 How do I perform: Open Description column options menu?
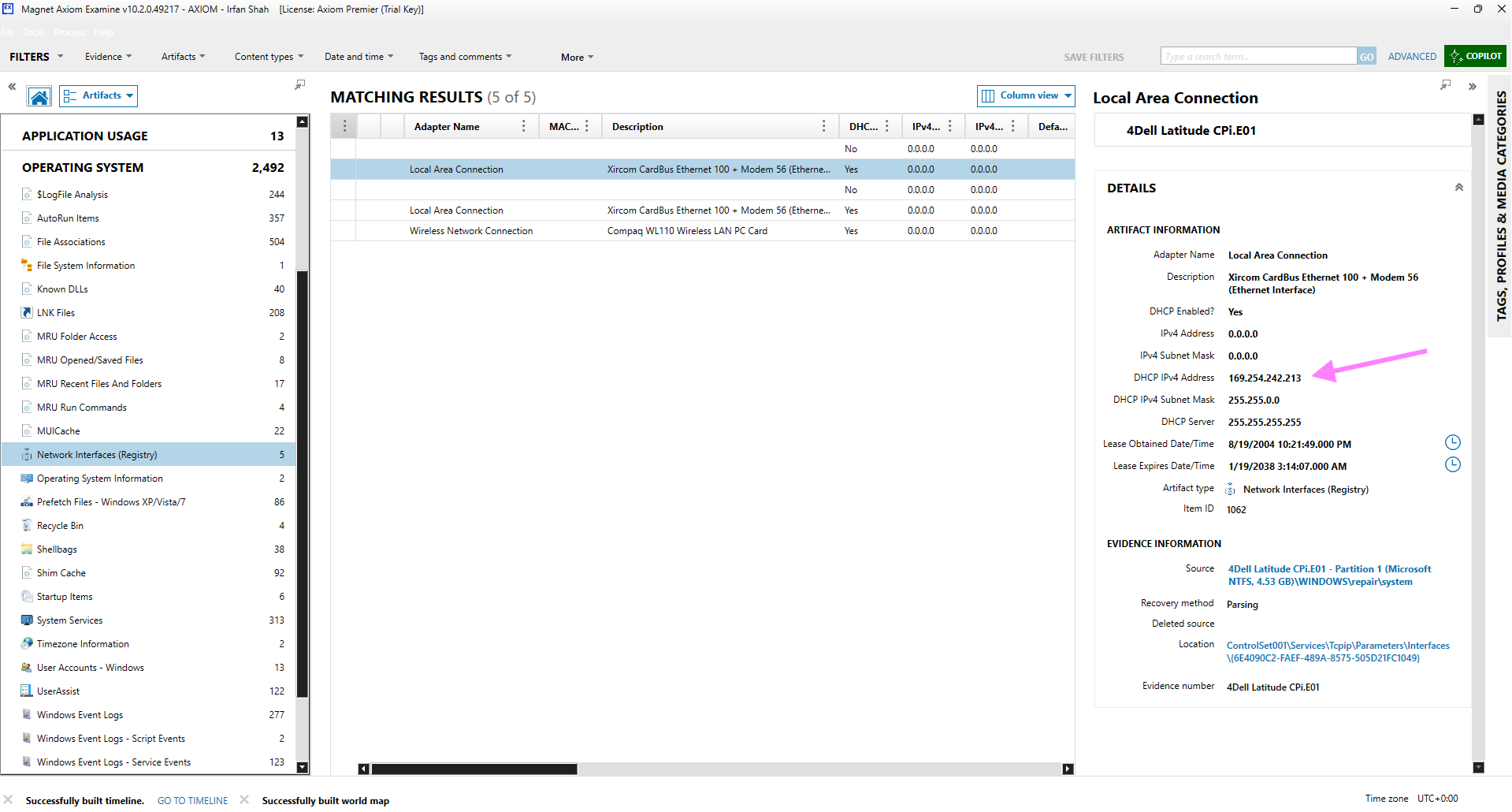point(824,126)
